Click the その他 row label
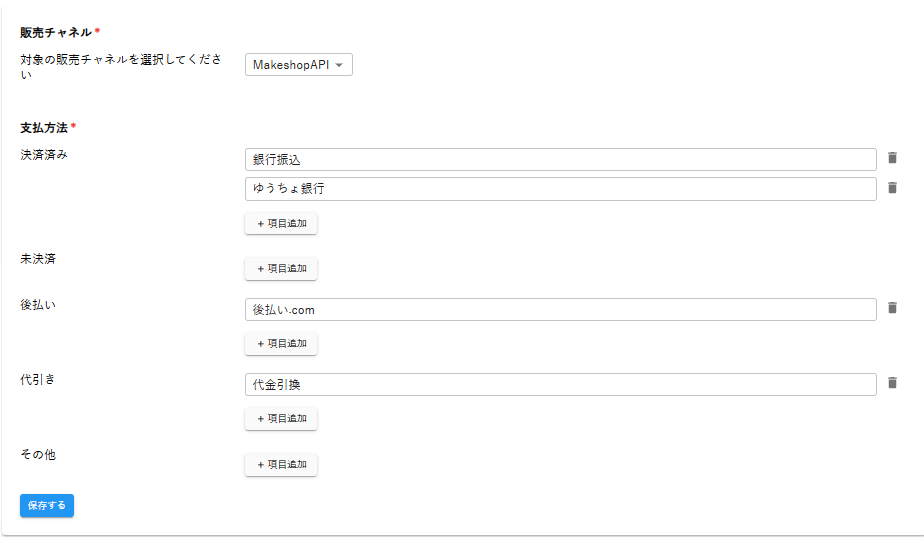924x540 pixels. pyautogui.click(x=38, y=455)
